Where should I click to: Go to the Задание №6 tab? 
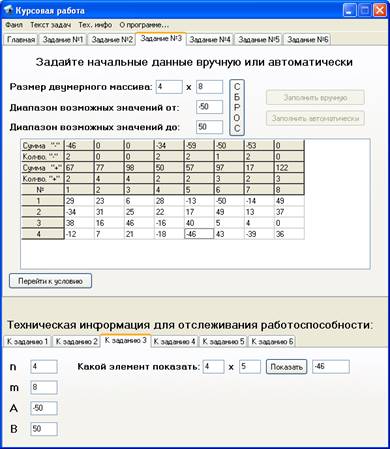click(308, 39)
